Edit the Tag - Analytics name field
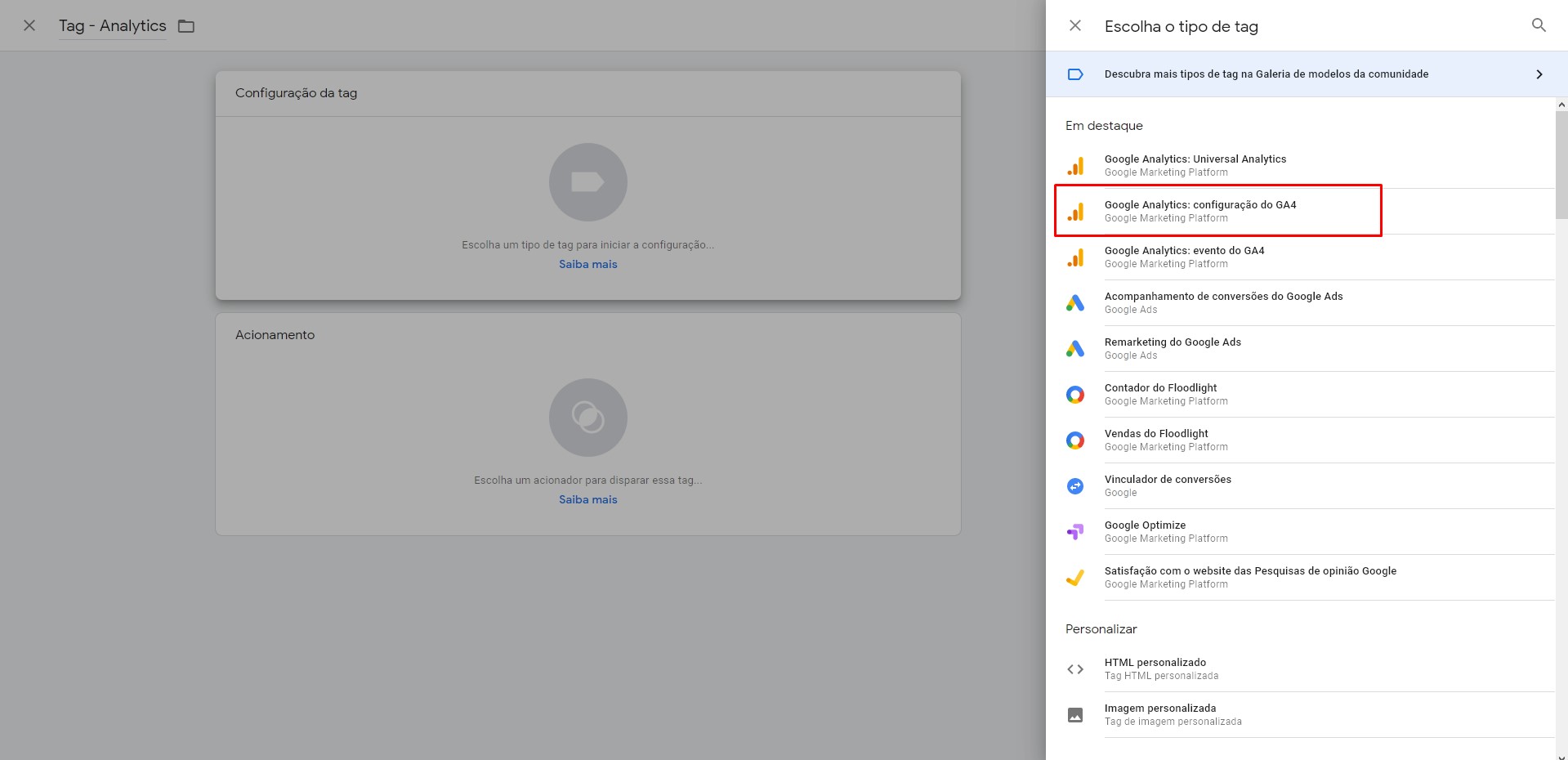 point(113,26)
